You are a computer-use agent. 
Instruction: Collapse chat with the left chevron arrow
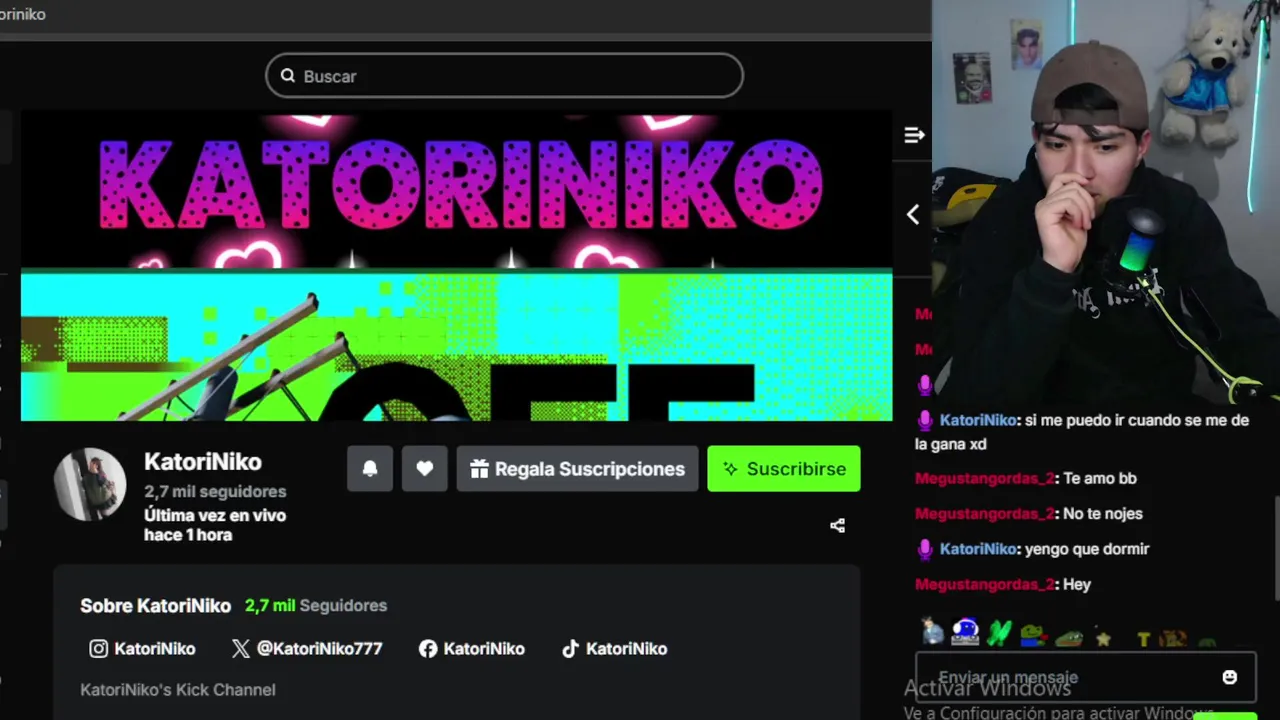[x=913, y=215]
